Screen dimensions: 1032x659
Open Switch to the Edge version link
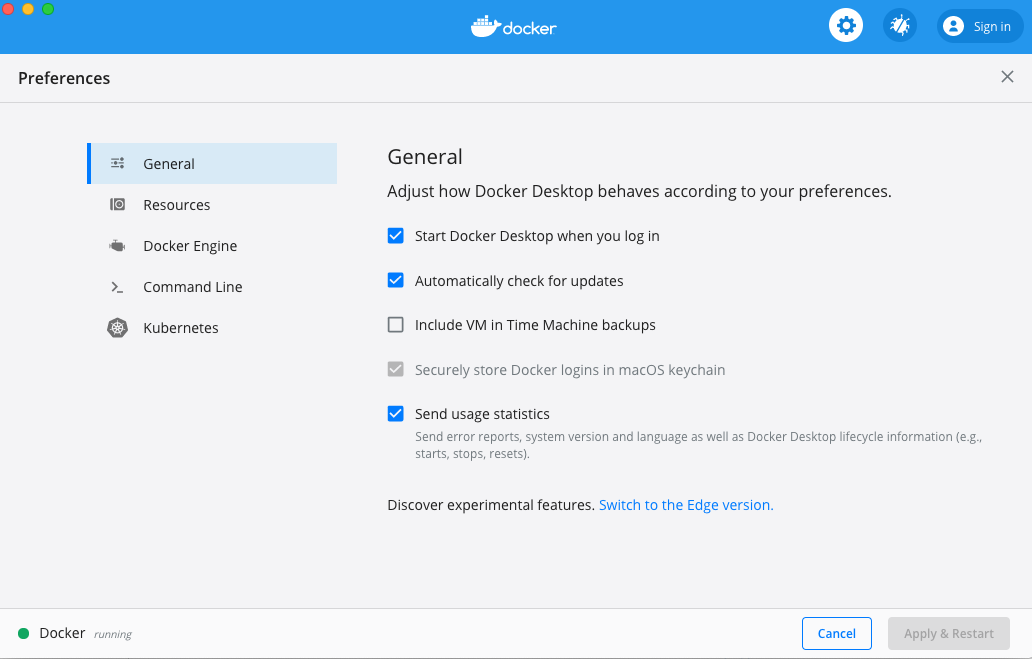tap(686, 504)
